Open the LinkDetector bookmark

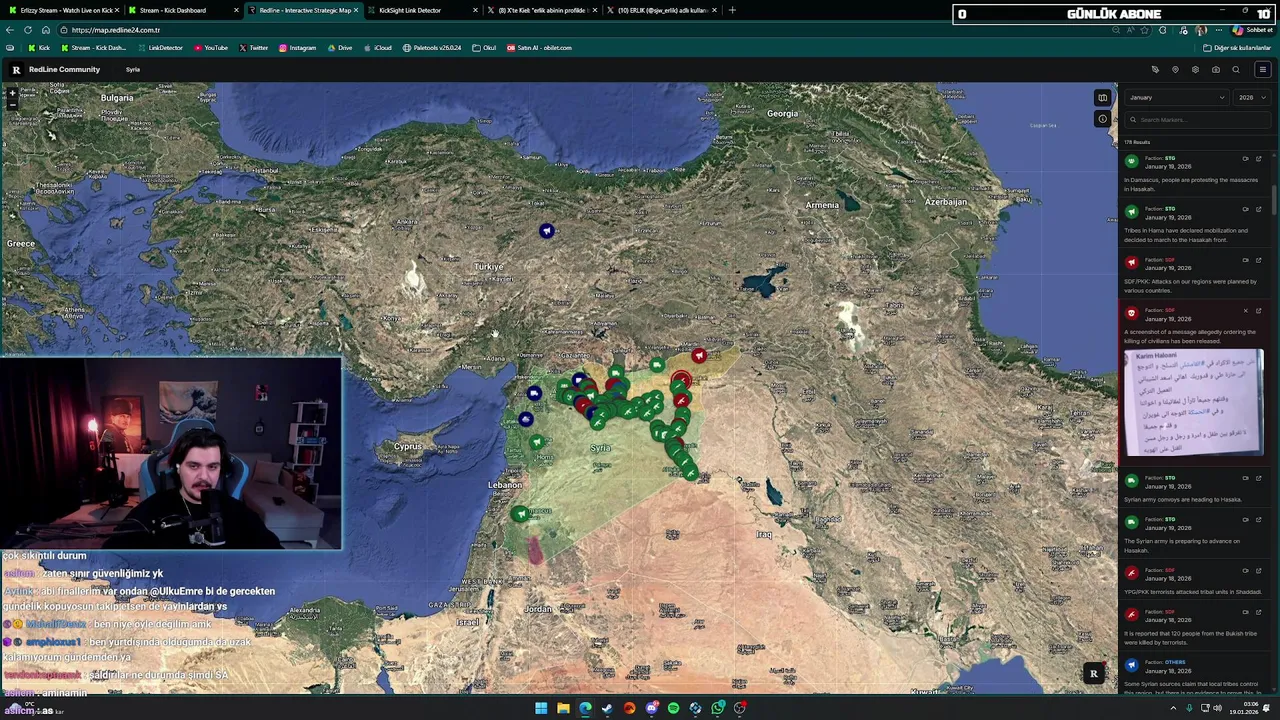[160, 48]
